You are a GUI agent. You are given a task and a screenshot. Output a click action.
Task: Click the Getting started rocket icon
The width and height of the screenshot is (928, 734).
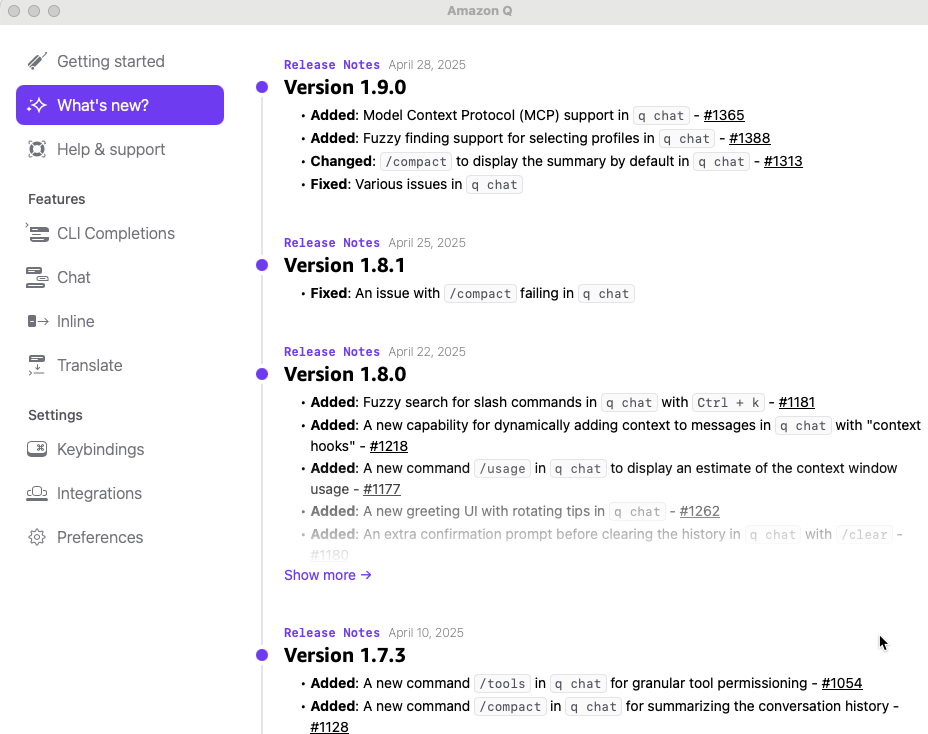pos(37,61)
